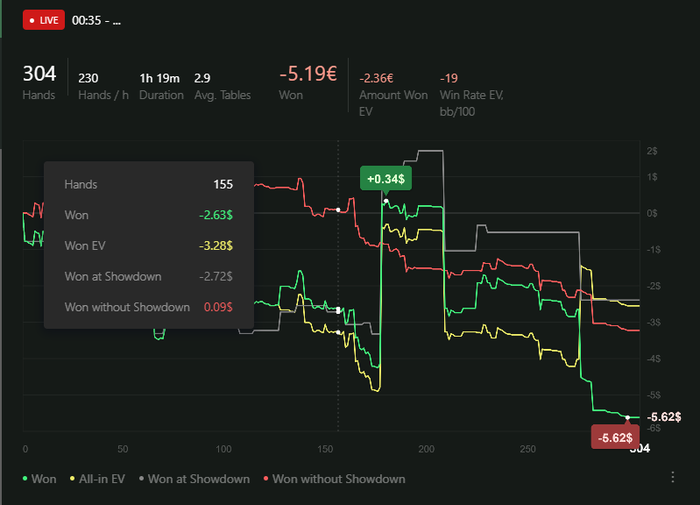Click the red -5.62$ final value tag
Image resolution: width=700 pixels, height=505 pixels.
tap(613, 438)
